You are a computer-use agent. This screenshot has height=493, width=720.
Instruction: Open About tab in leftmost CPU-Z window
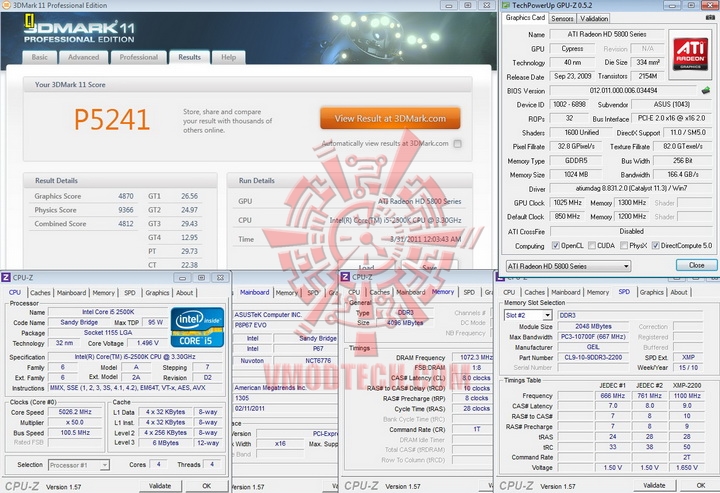coord(185,292)
